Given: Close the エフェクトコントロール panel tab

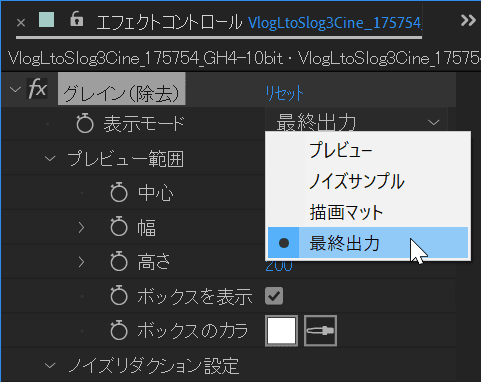Looking at the screenshot, I should [21, 23].
